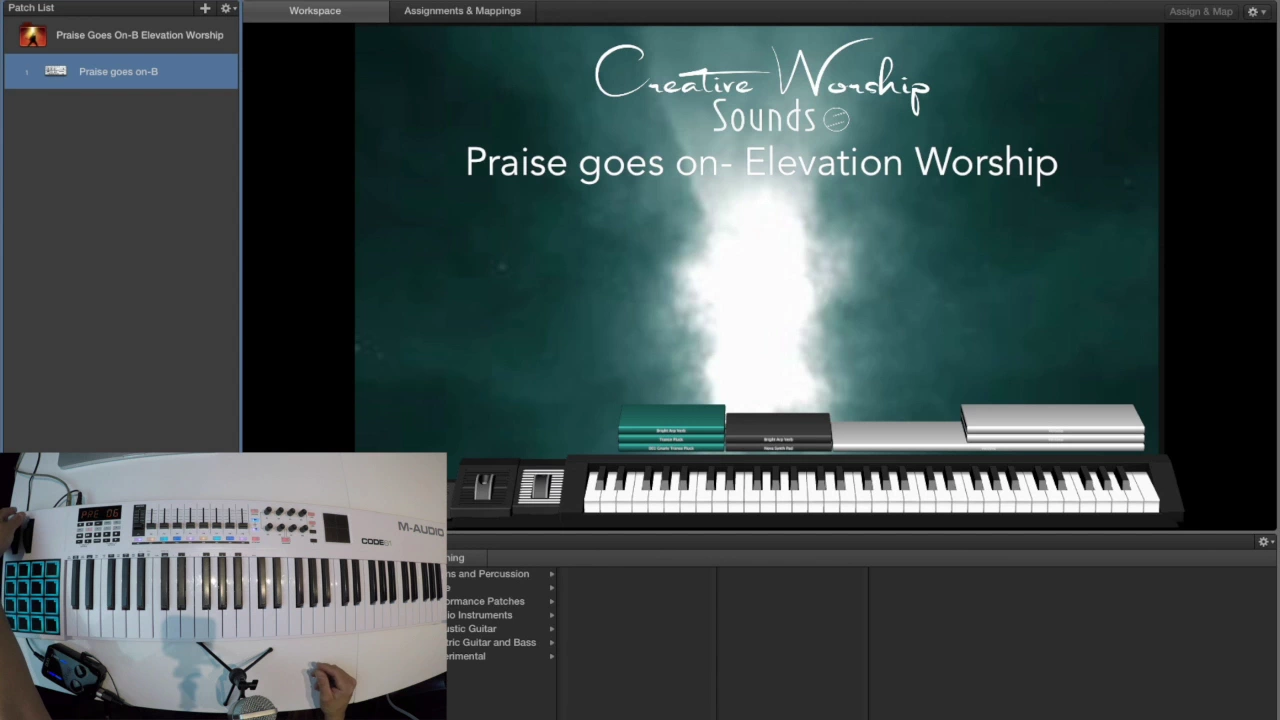Expand the Acoustic Guitar category arrow
1280x720 pixels.
[x=551, y=629]
